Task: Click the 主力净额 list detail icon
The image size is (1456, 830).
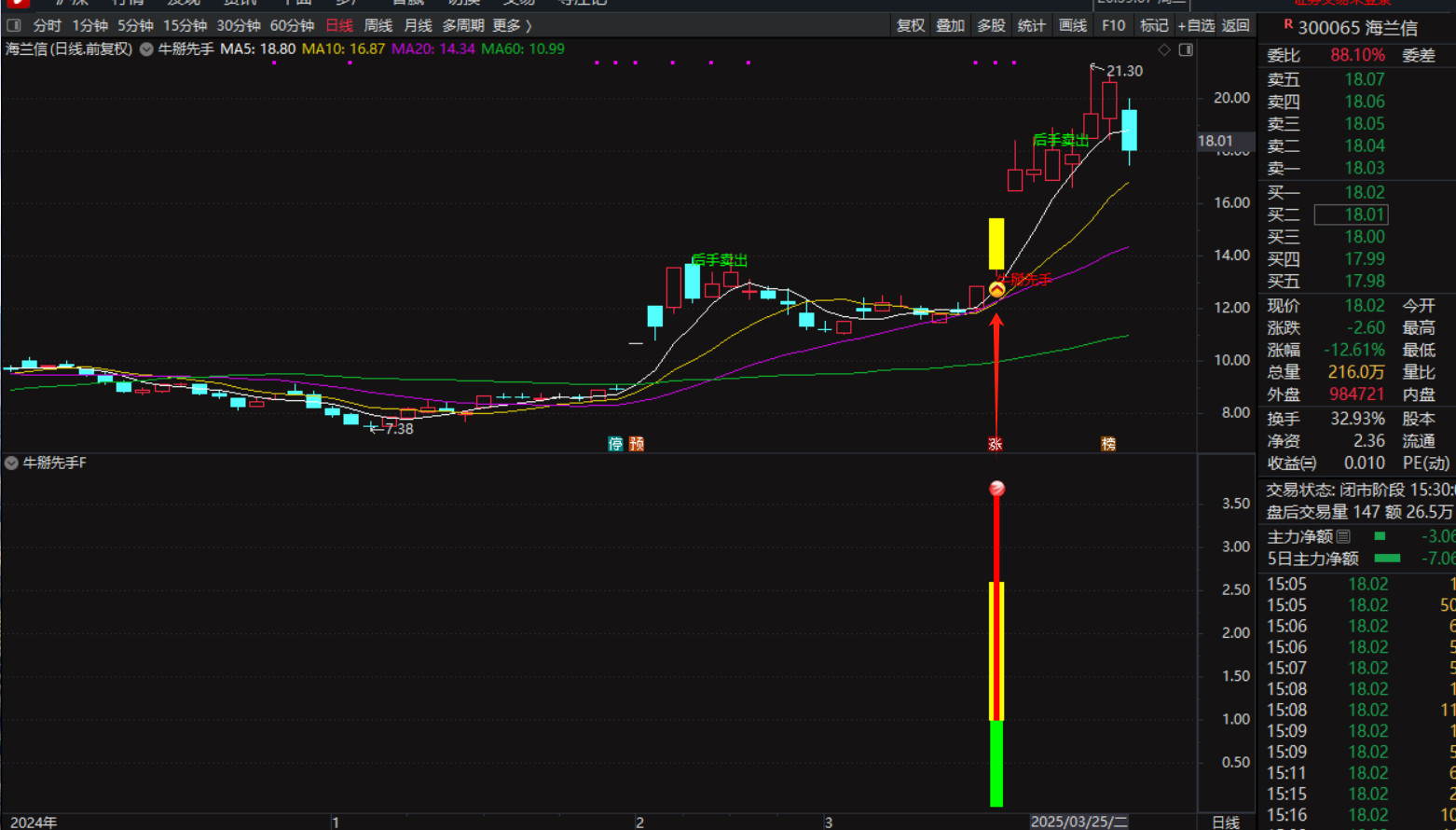Action: [1343, 536]
